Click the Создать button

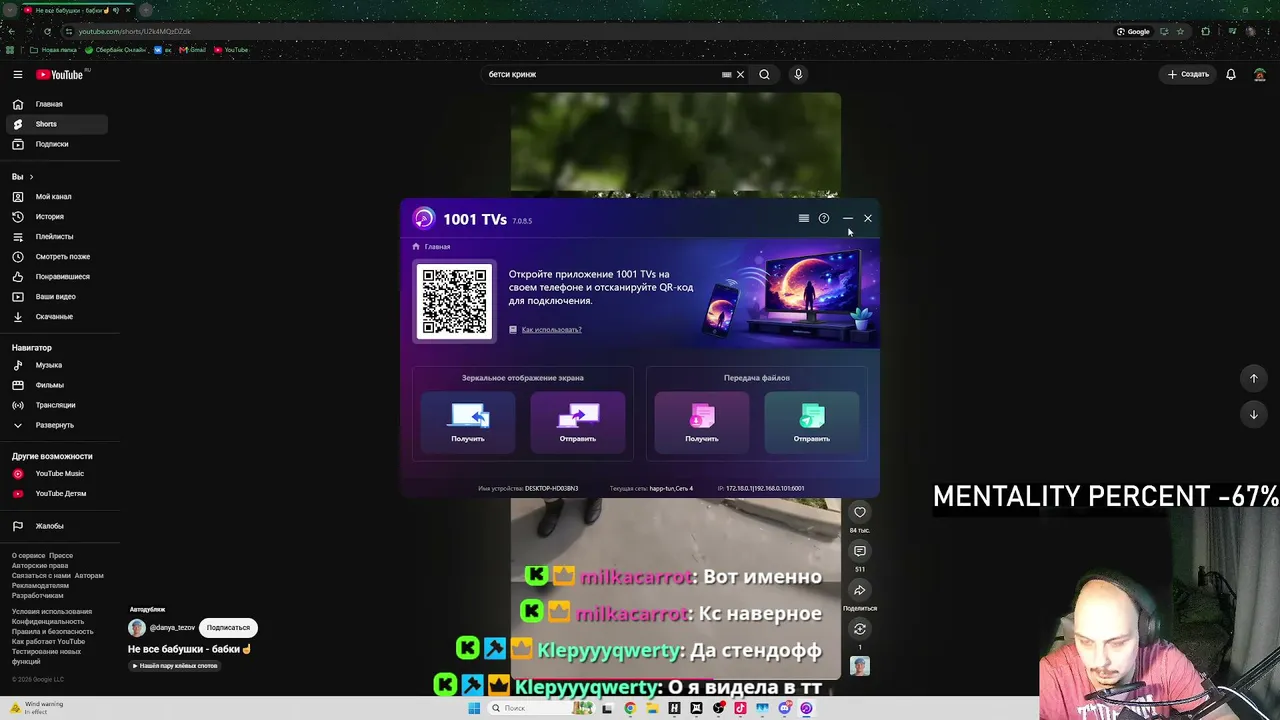tap(1189, 74)
